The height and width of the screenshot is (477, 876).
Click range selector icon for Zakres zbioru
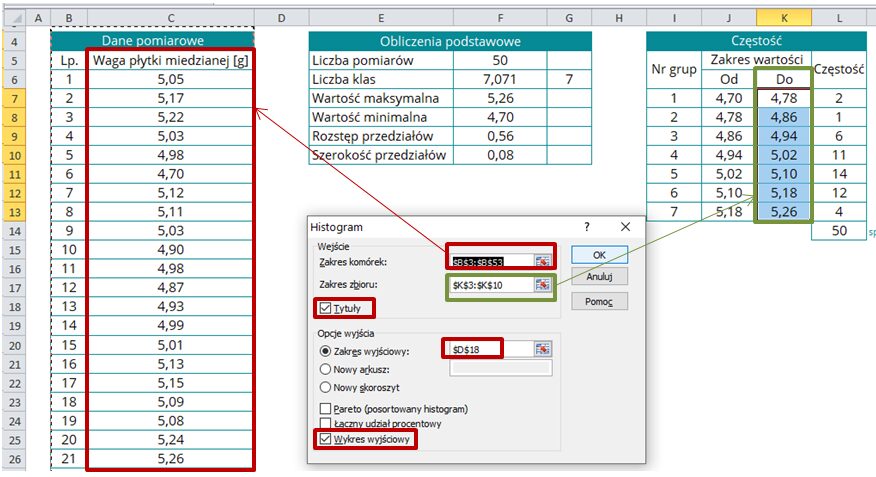[x=543, y=286]
